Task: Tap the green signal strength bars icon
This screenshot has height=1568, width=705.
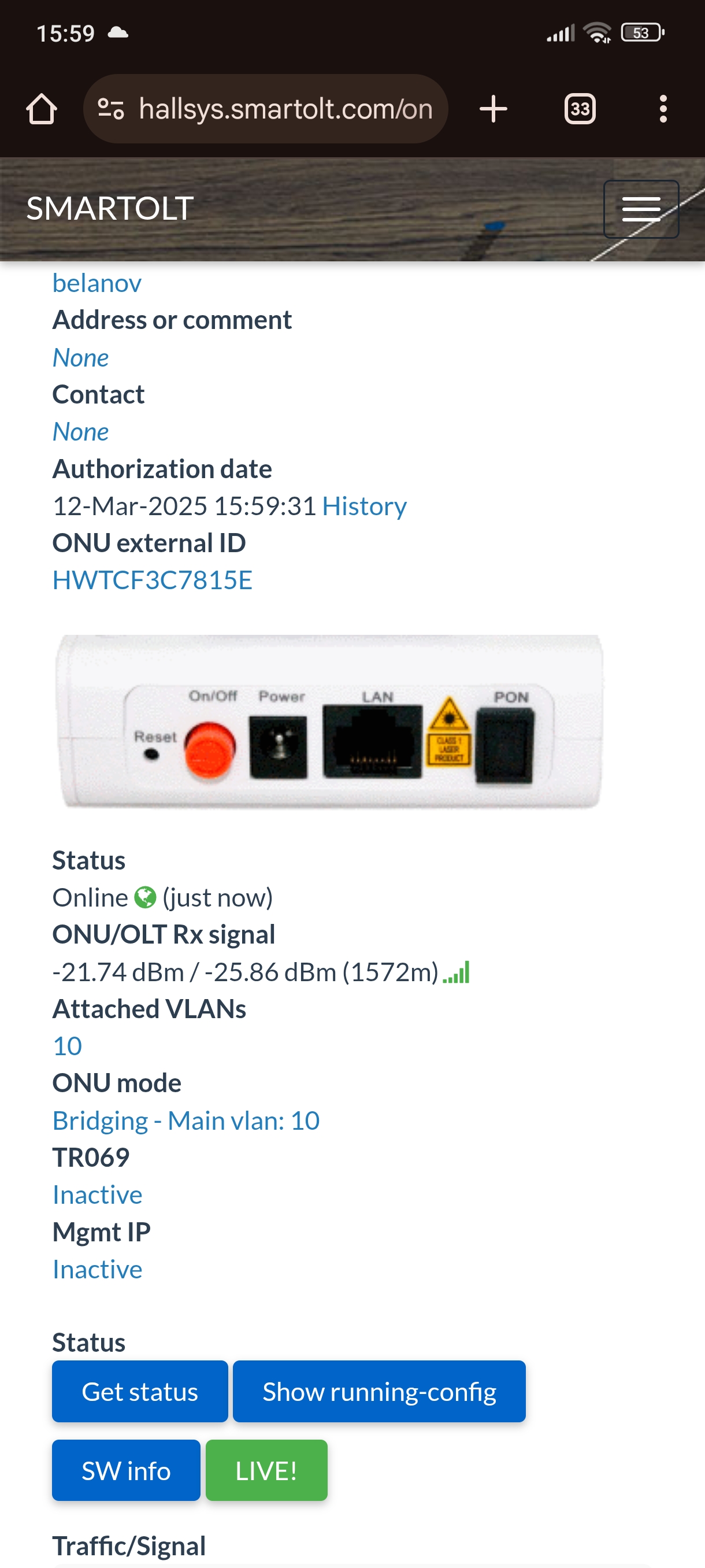Action: (x=456, y=972)
